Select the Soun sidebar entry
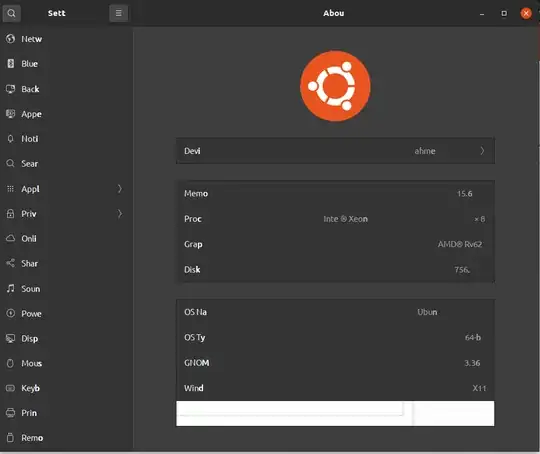Image resolution: width=540 pixels, height=454 pixels. pyautogui.click(x=67, y=289)
